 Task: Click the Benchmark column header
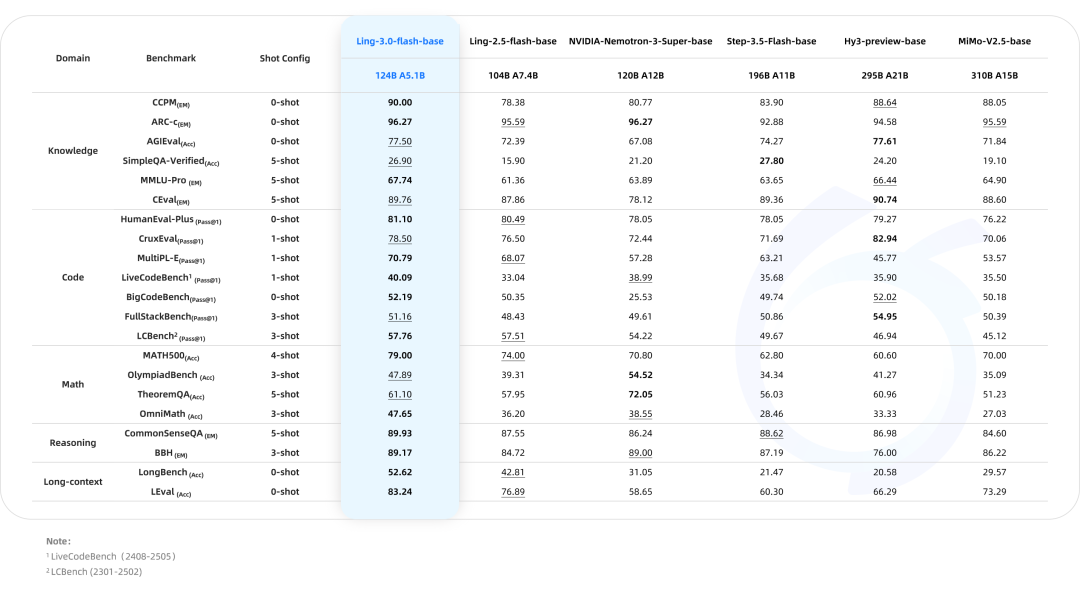pos(171,58)
